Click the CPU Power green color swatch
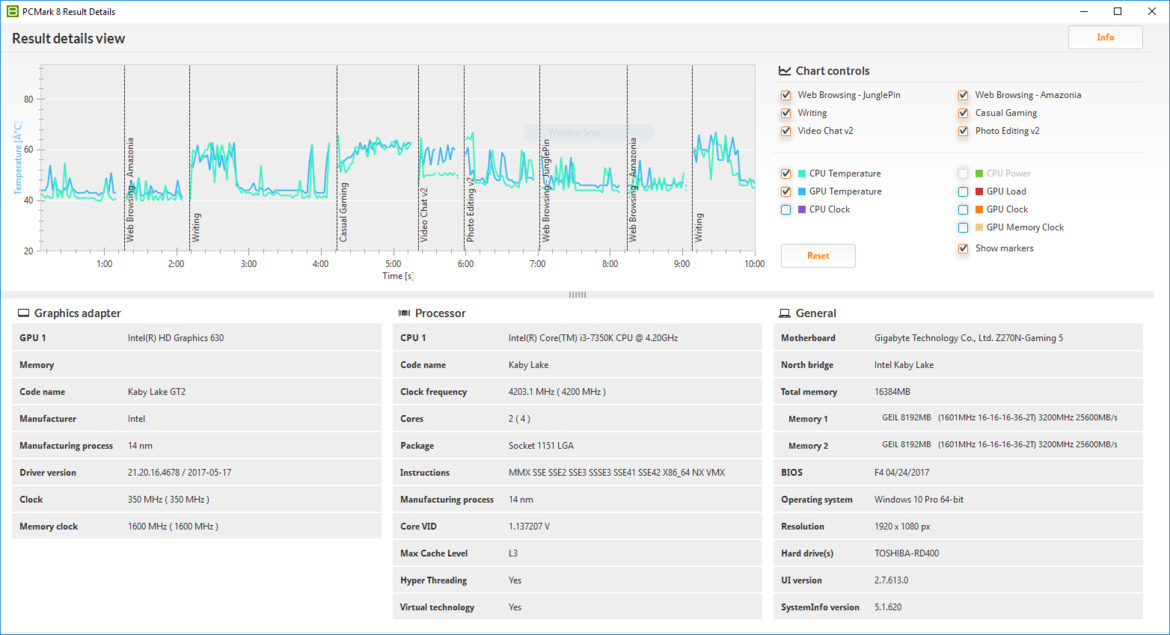1170x635 pixels. pos(979,174)
